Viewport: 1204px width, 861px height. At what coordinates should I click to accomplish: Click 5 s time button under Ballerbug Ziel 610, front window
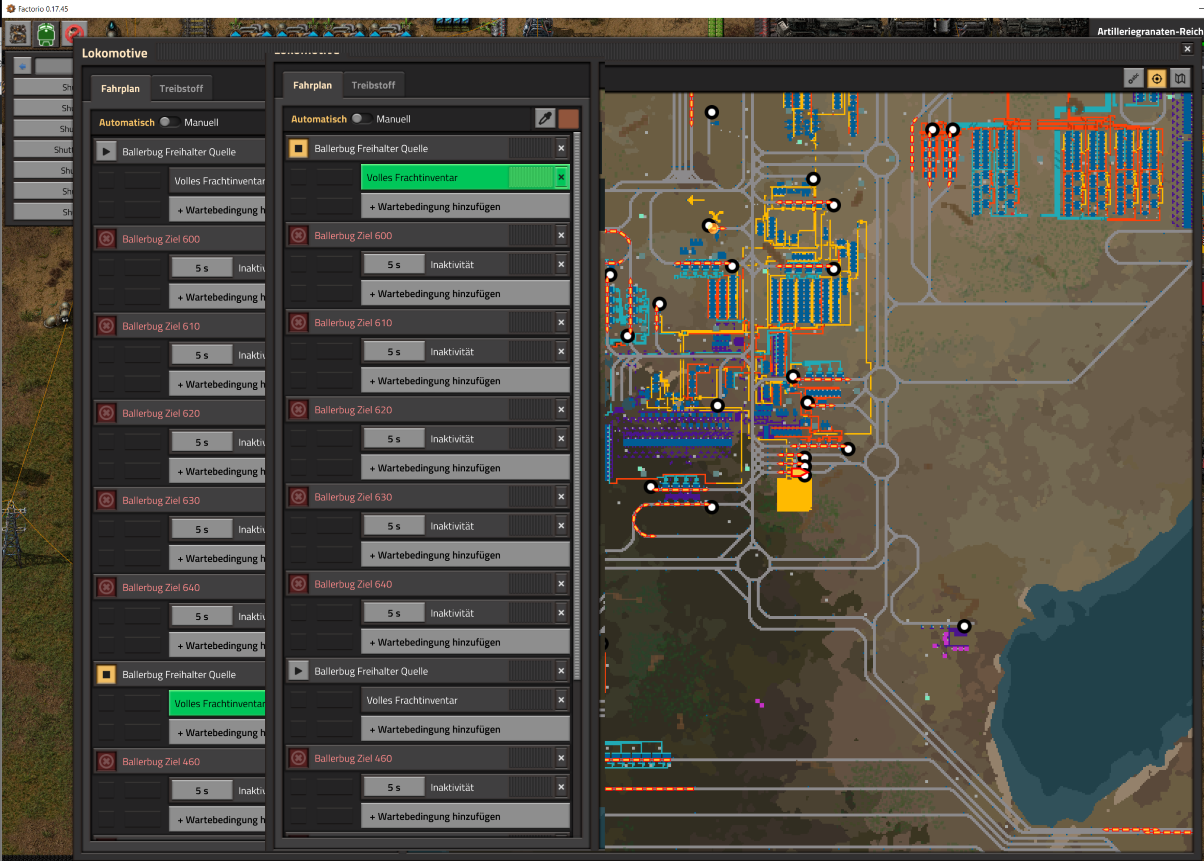pos(393,352)
